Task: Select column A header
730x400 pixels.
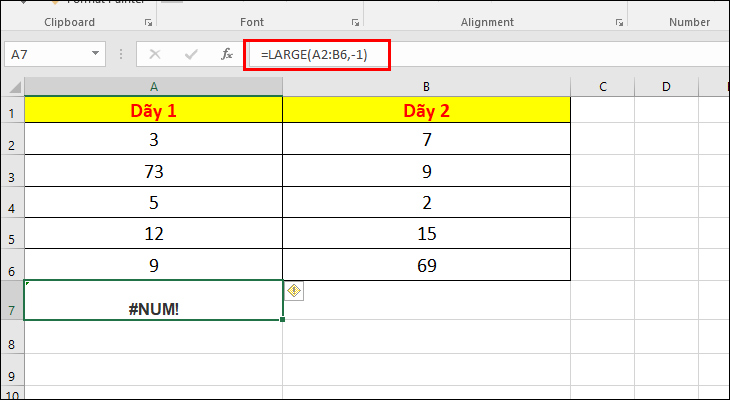Action: click(153, 87)
